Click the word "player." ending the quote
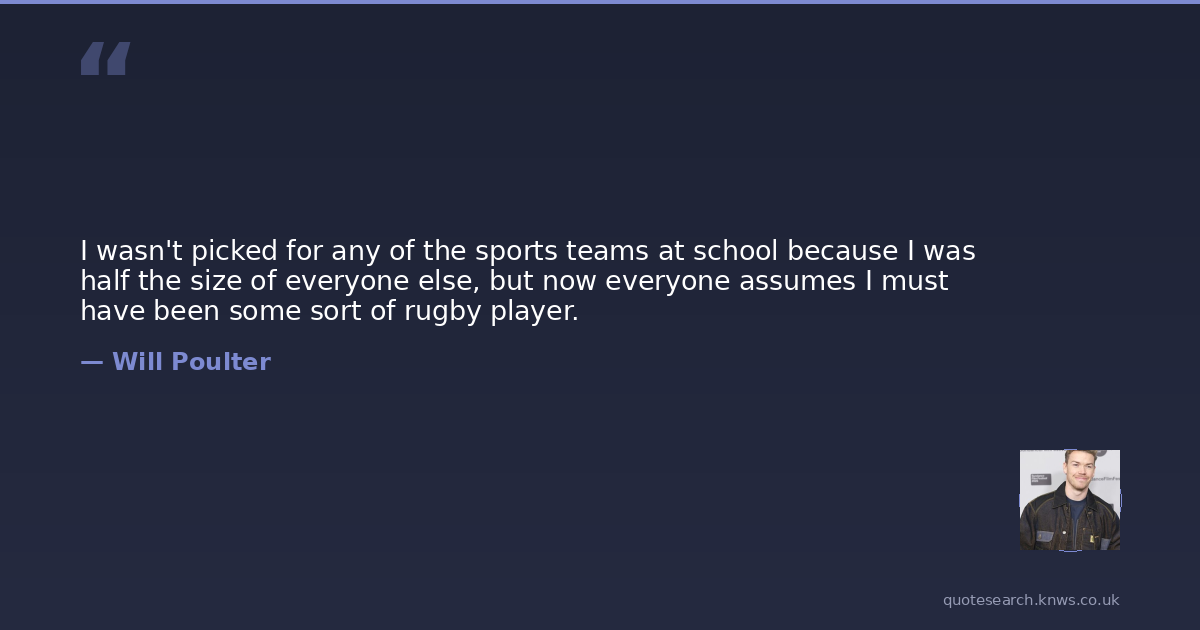This screenshot has width=1200, height=630. coord(534,311)
